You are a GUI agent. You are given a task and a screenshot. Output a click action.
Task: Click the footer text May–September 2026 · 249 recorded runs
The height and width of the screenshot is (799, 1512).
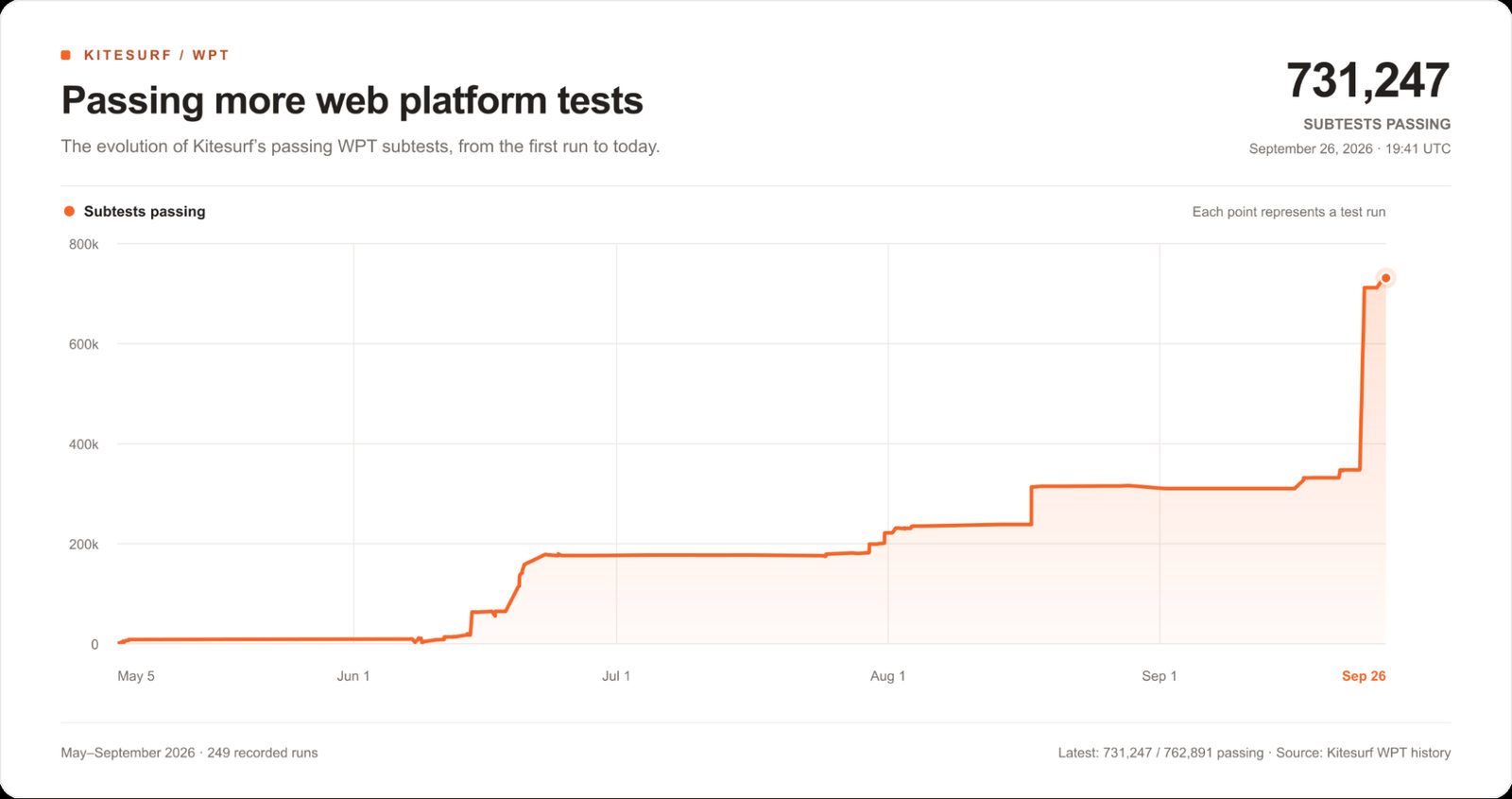click(189, 753)
